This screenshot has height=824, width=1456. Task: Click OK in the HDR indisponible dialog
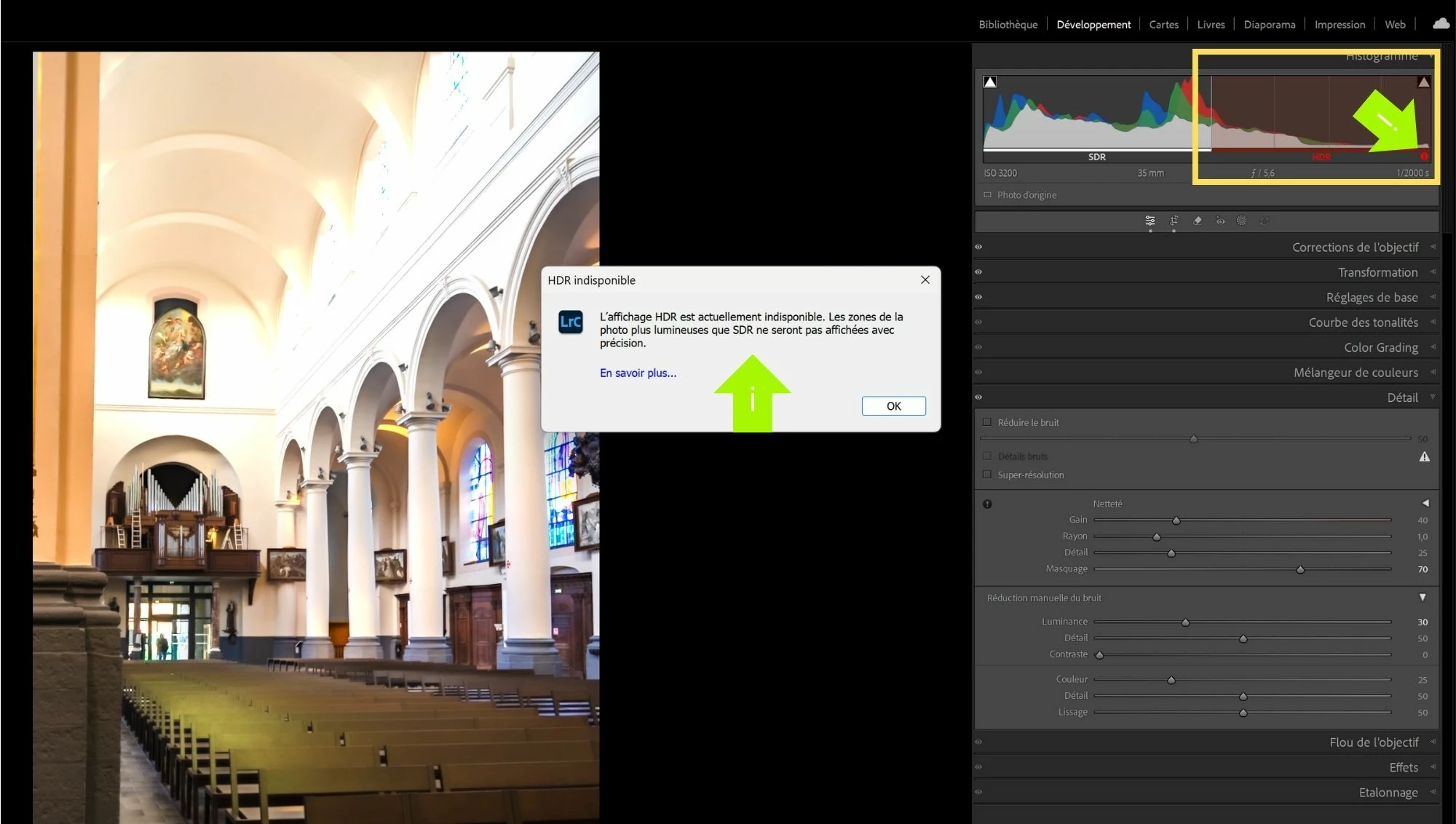click(x=893, y=406)
